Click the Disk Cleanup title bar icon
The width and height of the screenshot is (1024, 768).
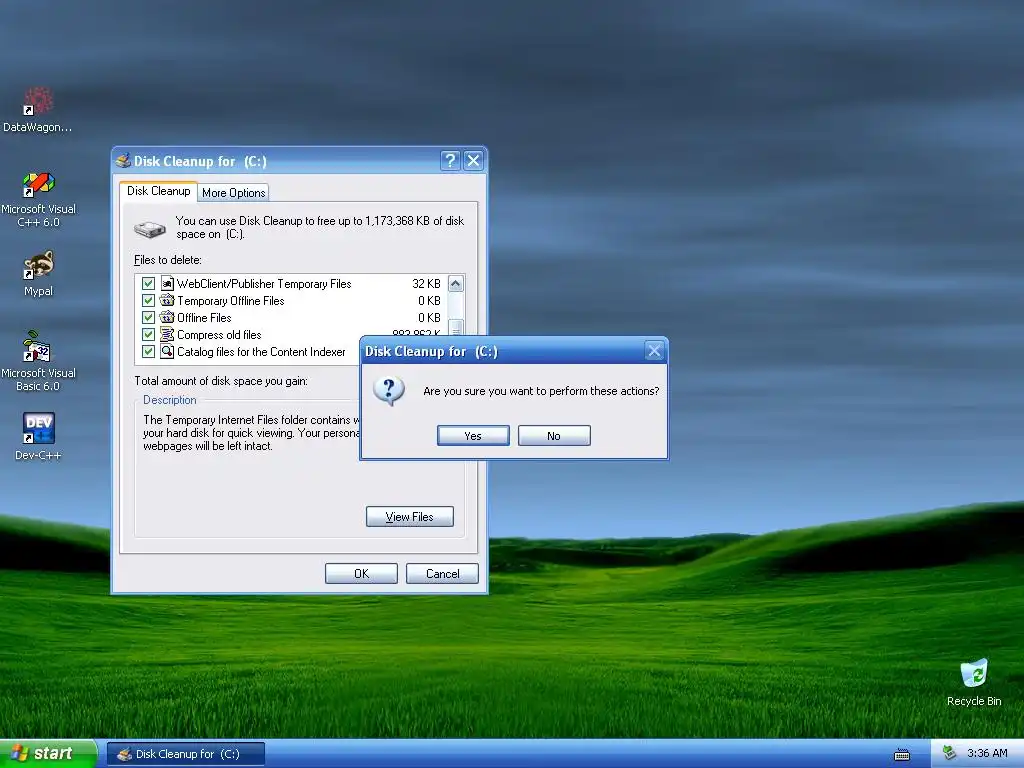point(123,161)
